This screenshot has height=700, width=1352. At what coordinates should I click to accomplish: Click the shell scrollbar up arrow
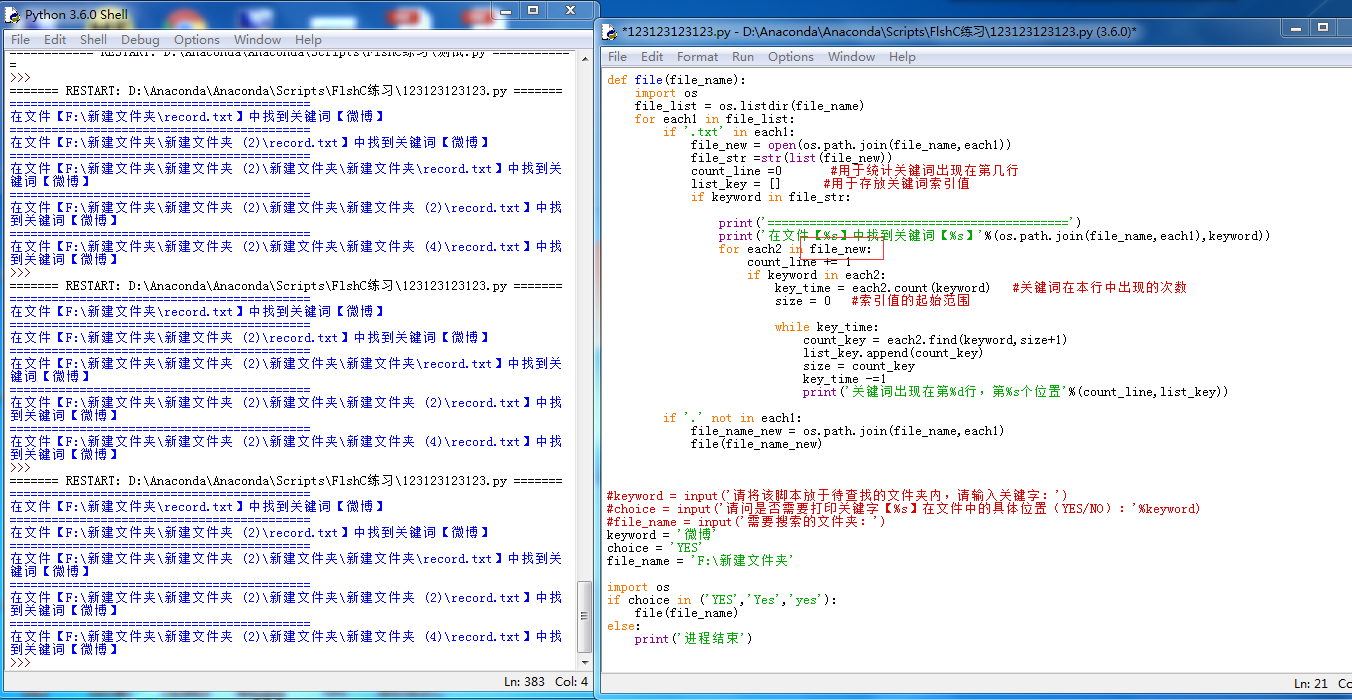[x=585, y=58]
